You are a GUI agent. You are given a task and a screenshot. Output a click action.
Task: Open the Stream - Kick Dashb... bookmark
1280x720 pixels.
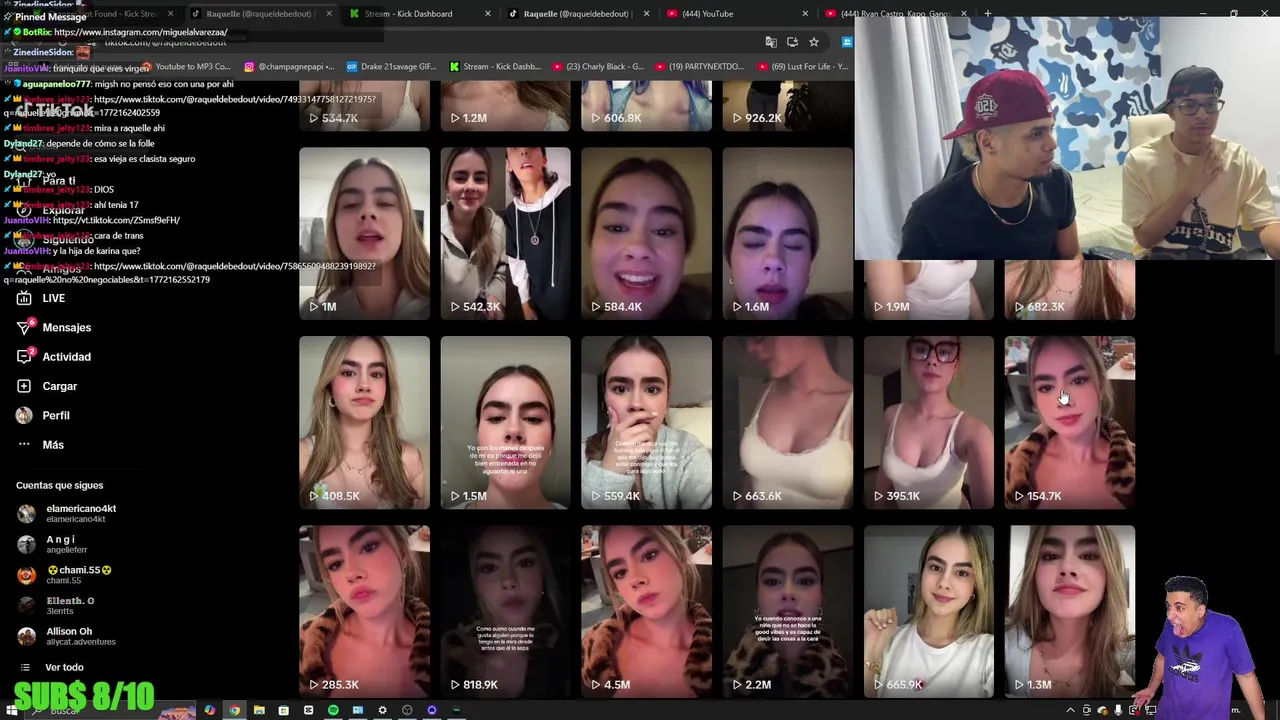(x=494, y=67)
